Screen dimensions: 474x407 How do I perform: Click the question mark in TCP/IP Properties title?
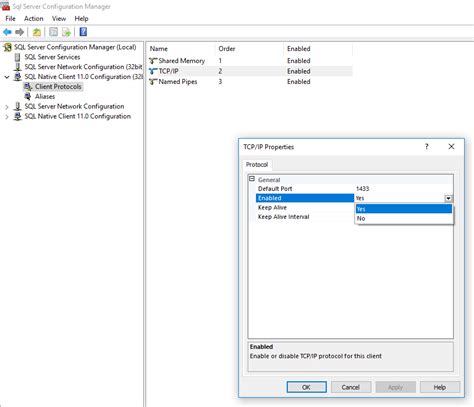(x=426, y=147)
